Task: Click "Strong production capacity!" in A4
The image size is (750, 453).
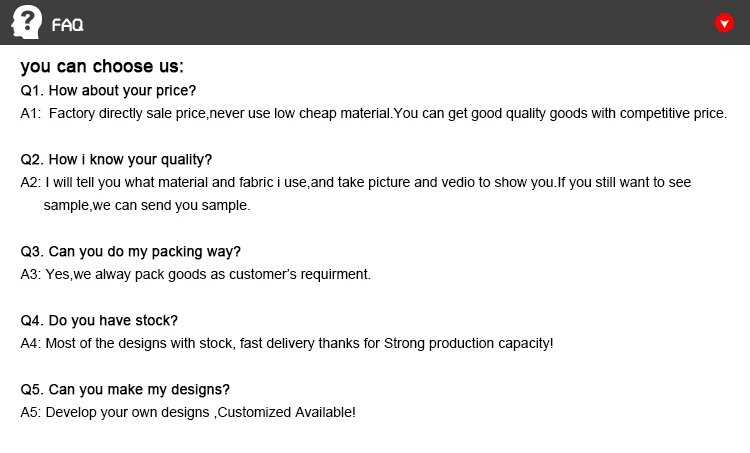Action: [468, 344]
